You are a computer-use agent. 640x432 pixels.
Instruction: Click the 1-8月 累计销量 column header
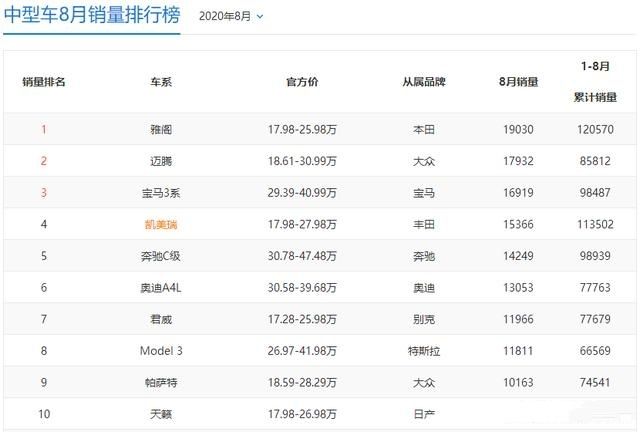(595, 82)
